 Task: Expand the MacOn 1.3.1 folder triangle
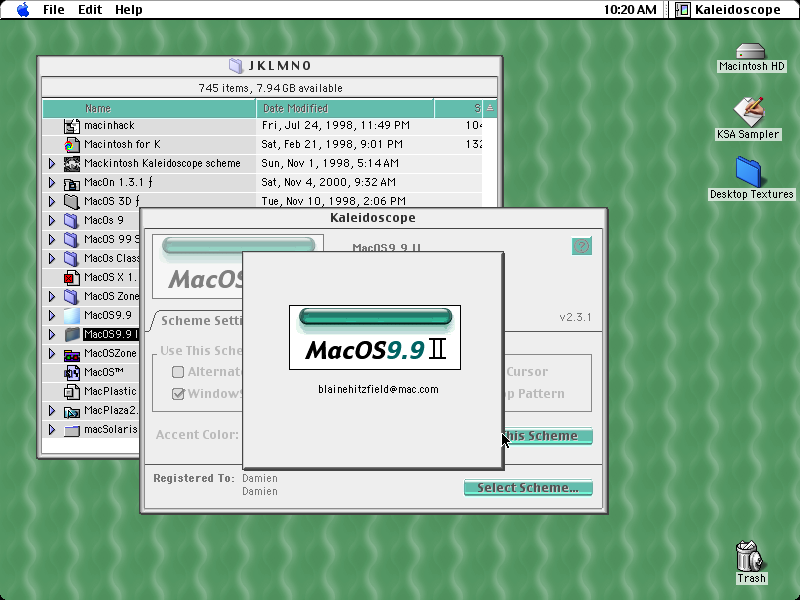52,183
